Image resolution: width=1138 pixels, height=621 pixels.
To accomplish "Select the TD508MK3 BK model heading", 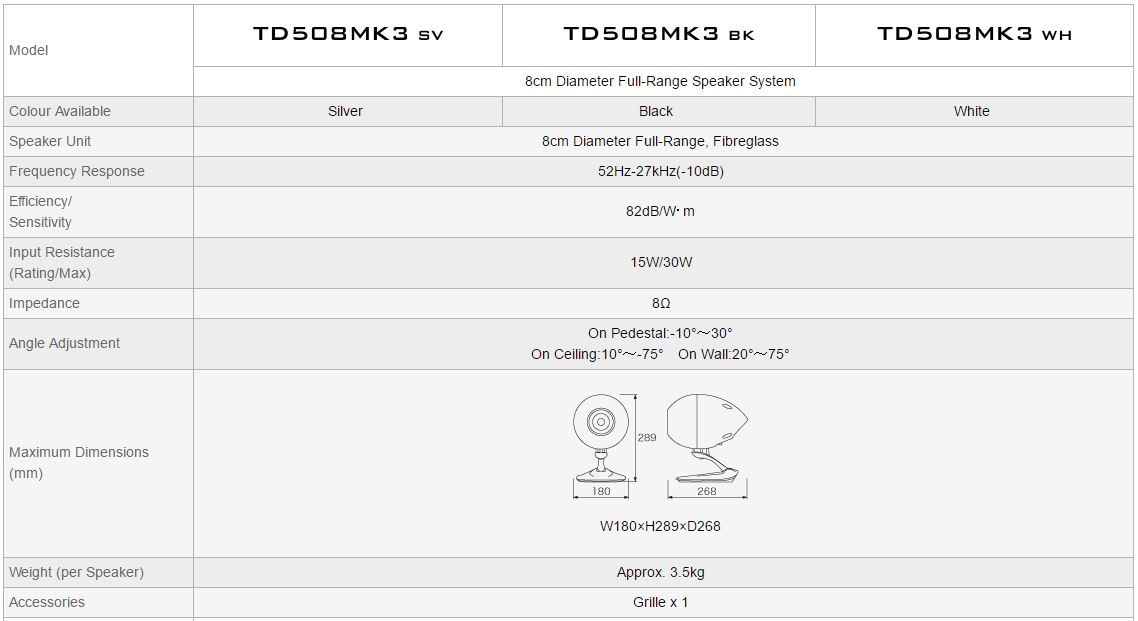I will click(659, 34).
